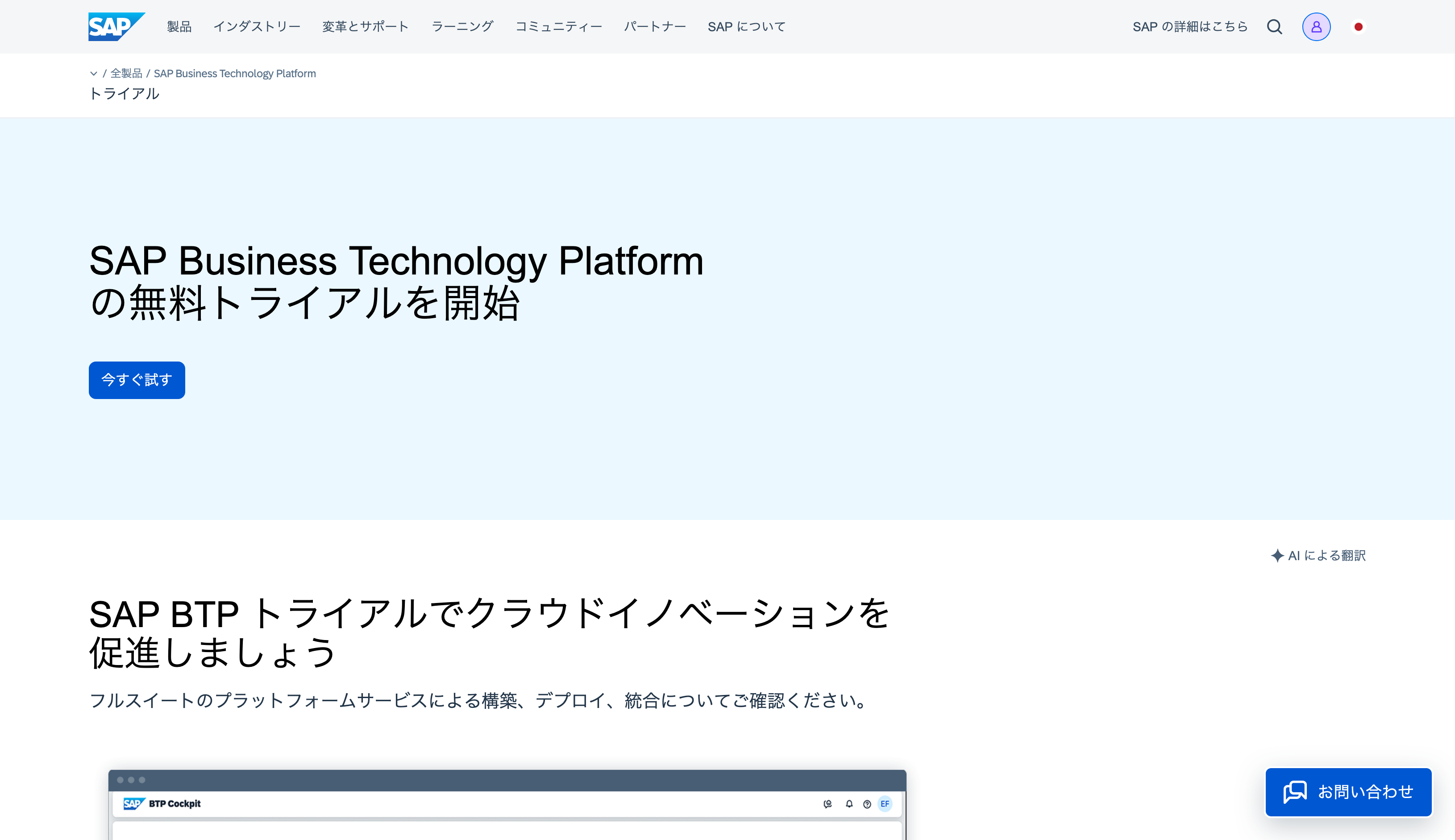The image size is (1455, 840).
Task: Open the user account profile icon
Action: (x=1316, y=26)
